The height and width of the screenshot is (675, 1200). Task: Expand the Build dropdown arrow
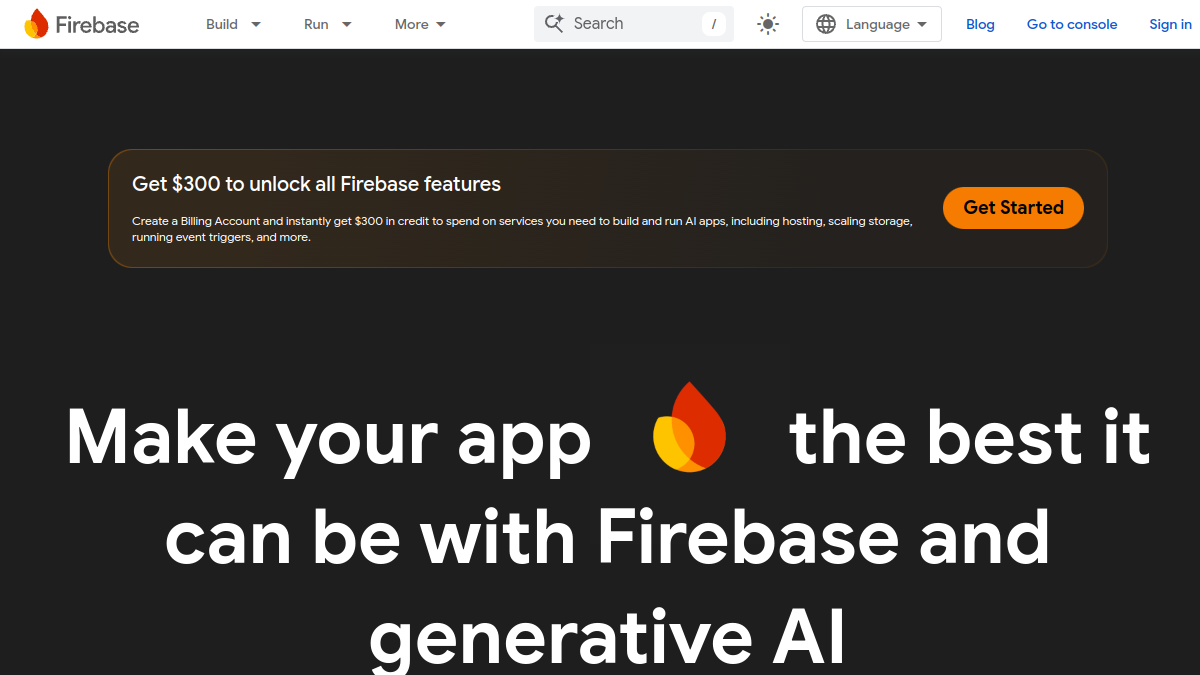(x=256, y=25)
